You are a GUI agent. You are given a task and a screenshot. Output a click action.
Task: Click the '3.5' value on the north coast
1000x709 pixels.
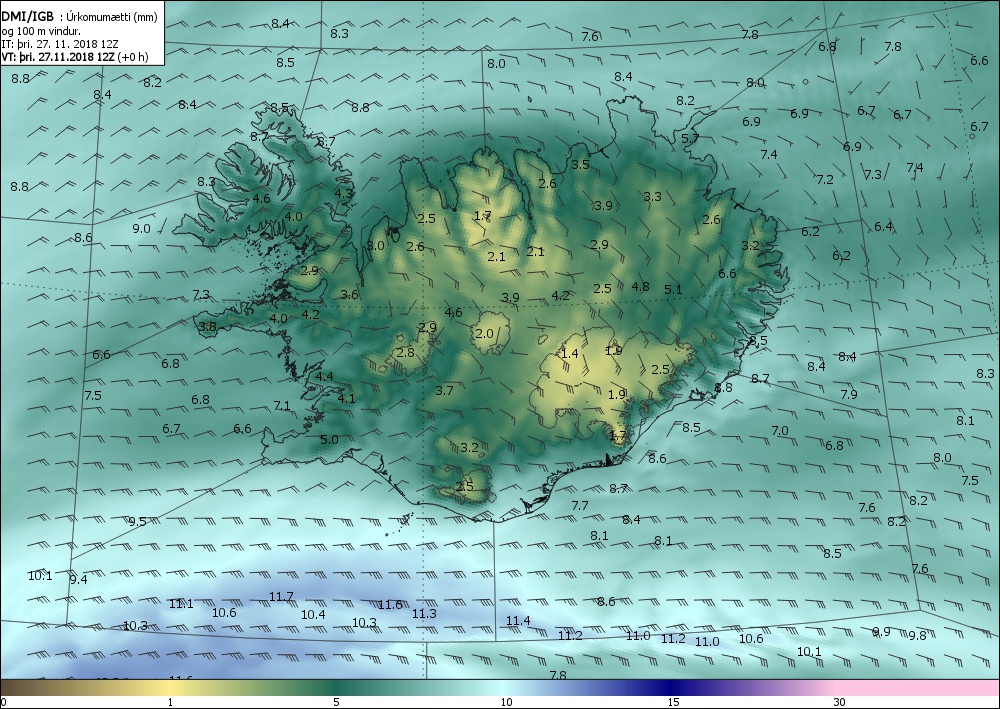point(580,164)
